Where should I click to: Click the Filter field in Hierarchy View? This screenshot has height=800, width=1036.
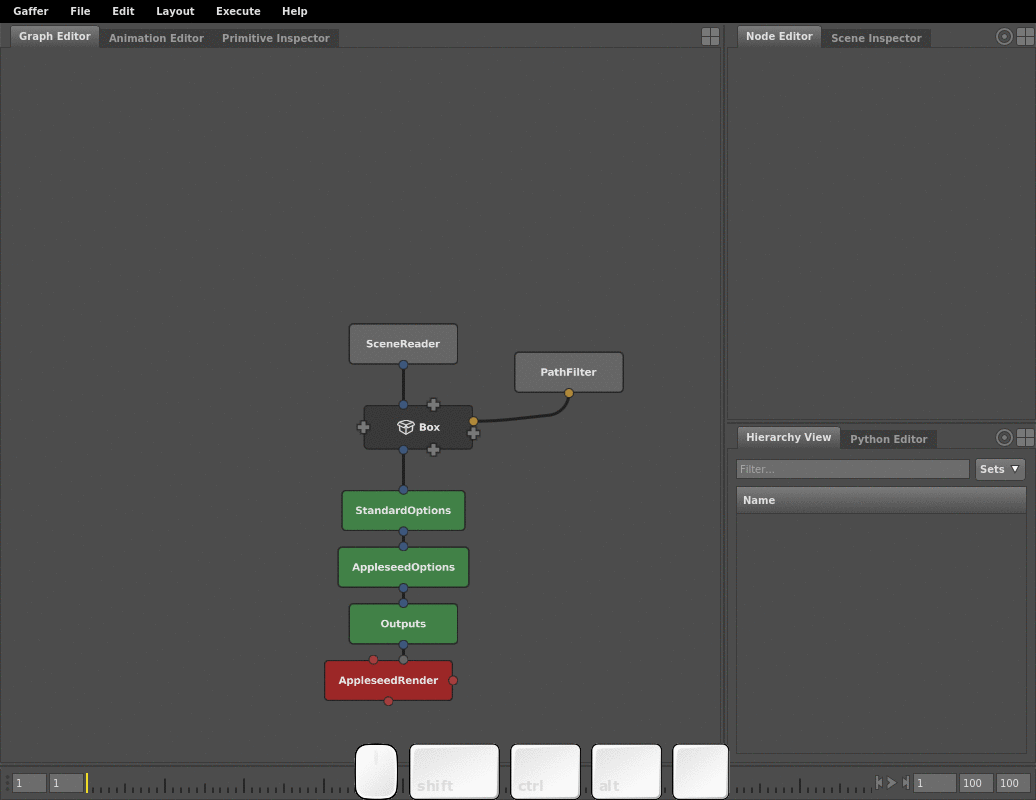click(x=852, y=468)
